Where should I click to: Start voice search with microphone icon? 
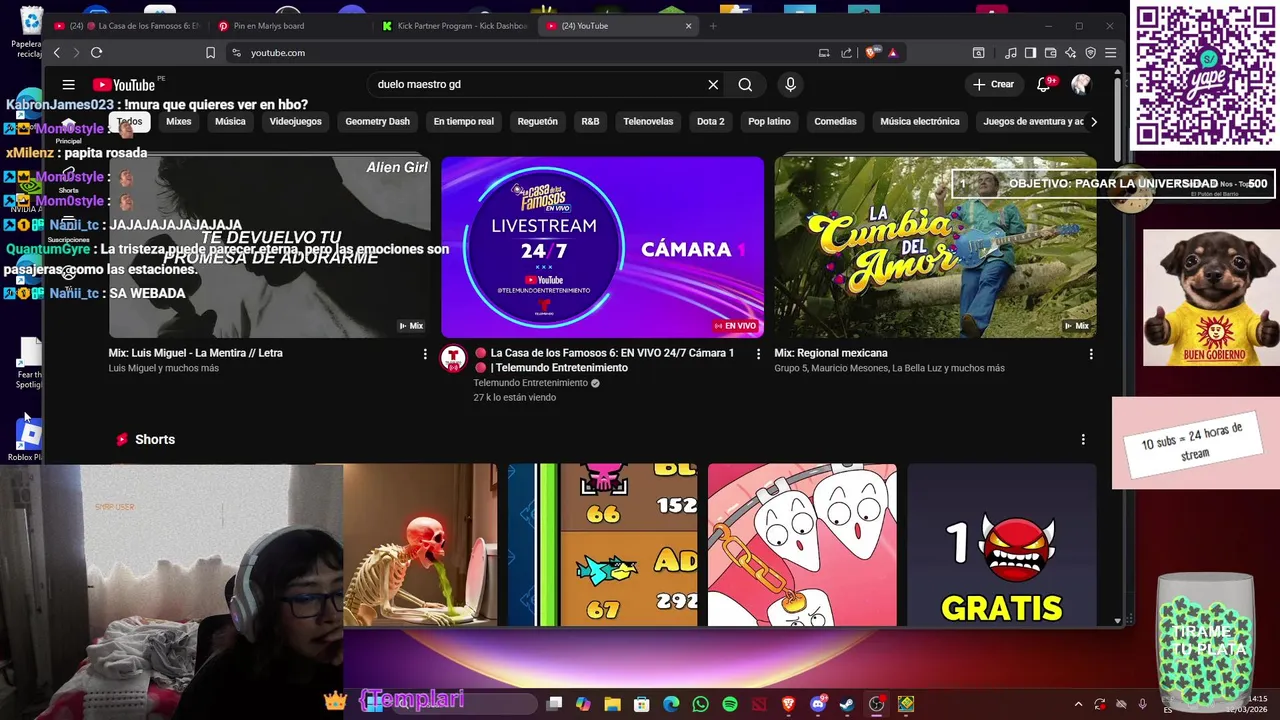coord(790,85)
